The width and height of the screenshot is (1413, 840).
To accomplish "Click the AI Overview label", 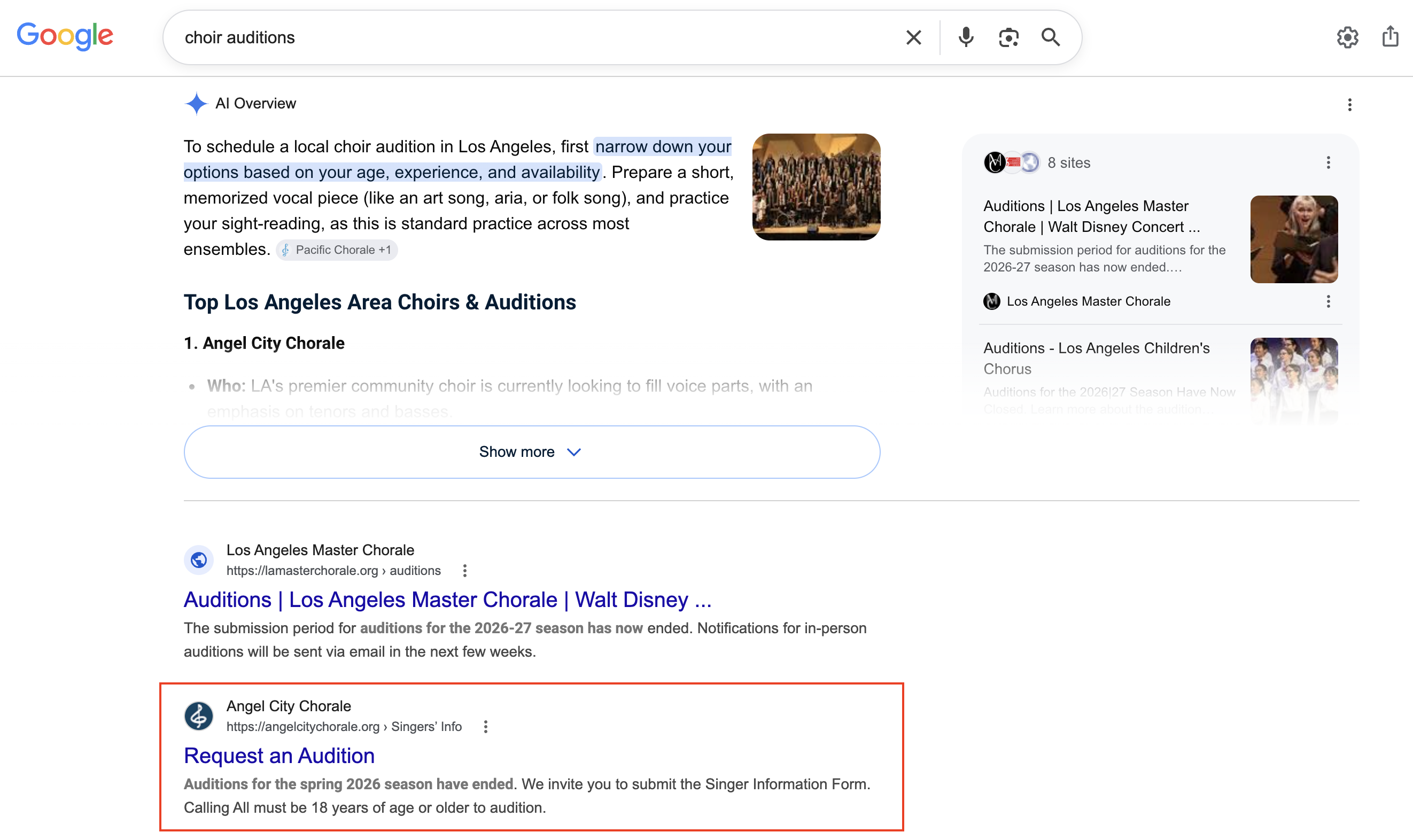I will pos(256,104).
